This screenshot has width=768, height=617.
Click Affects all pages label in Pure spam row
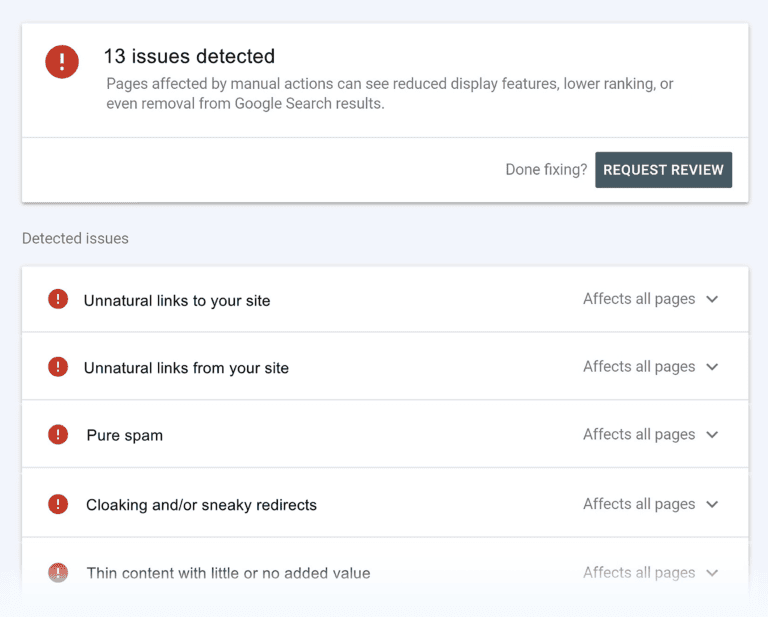click(x=639, y=434)
